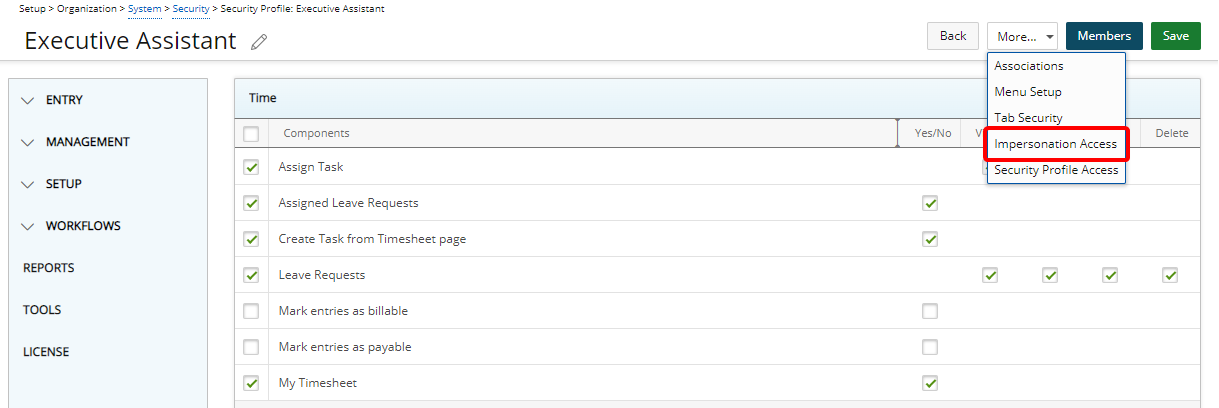Uncheck the Assign Task row checkbox

pyautogui.click(x=251, y=167)
